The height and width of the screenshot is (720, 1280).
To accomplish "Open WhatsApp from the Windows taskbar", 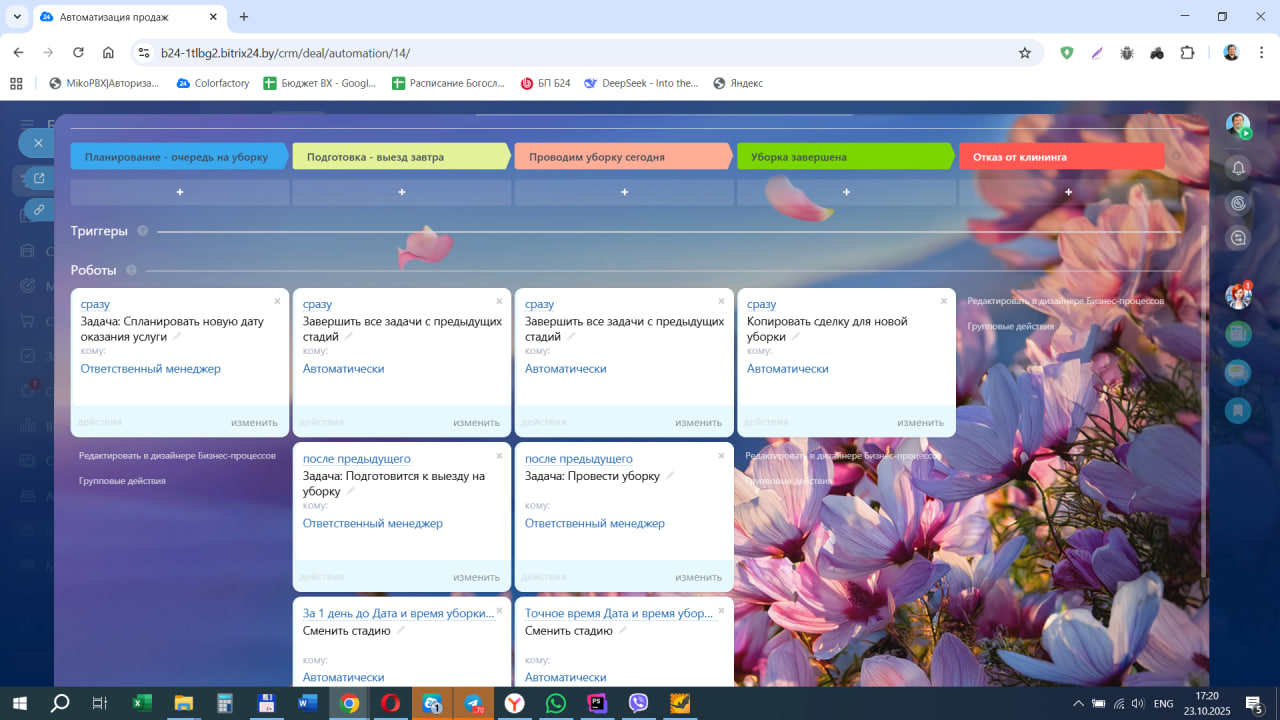I will pos(556,703).
